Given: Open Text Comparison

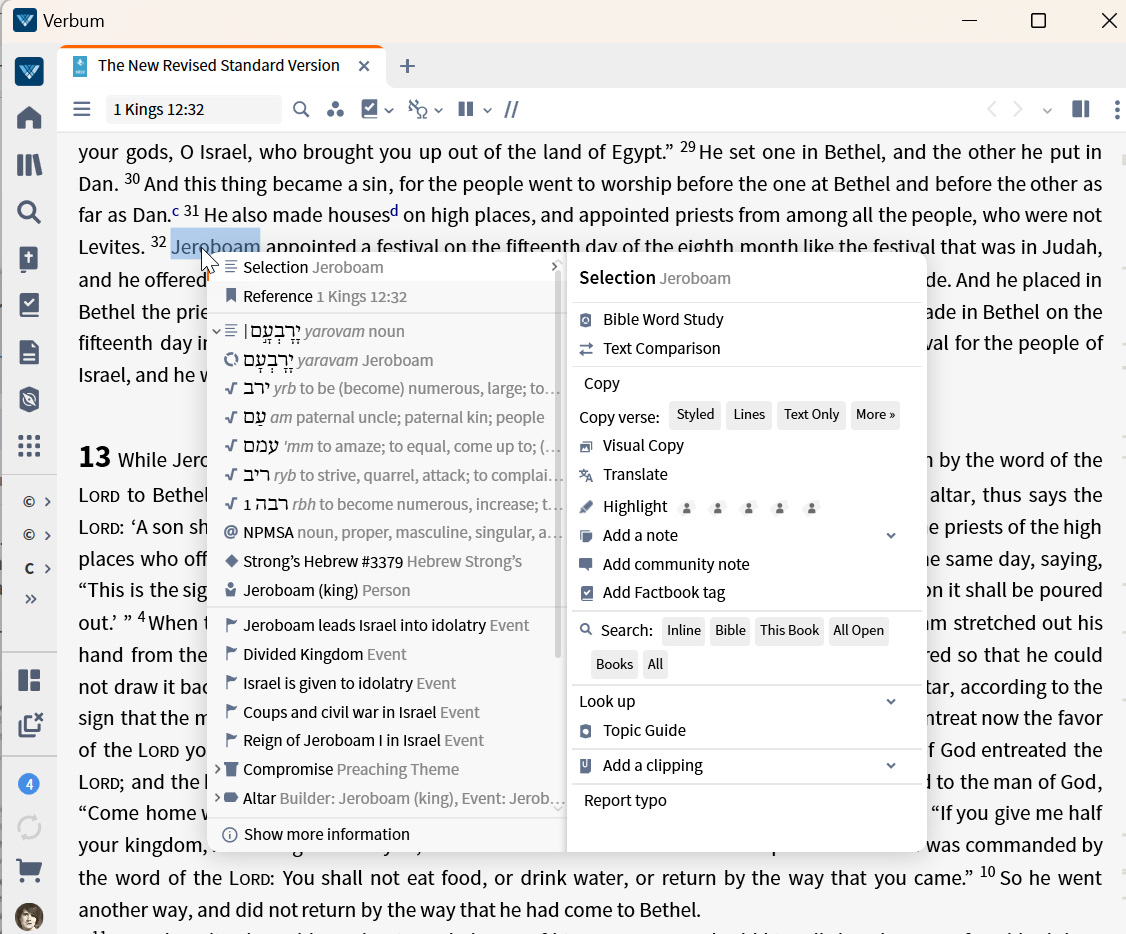Looking at the screenshot, I should click(661, 348).
